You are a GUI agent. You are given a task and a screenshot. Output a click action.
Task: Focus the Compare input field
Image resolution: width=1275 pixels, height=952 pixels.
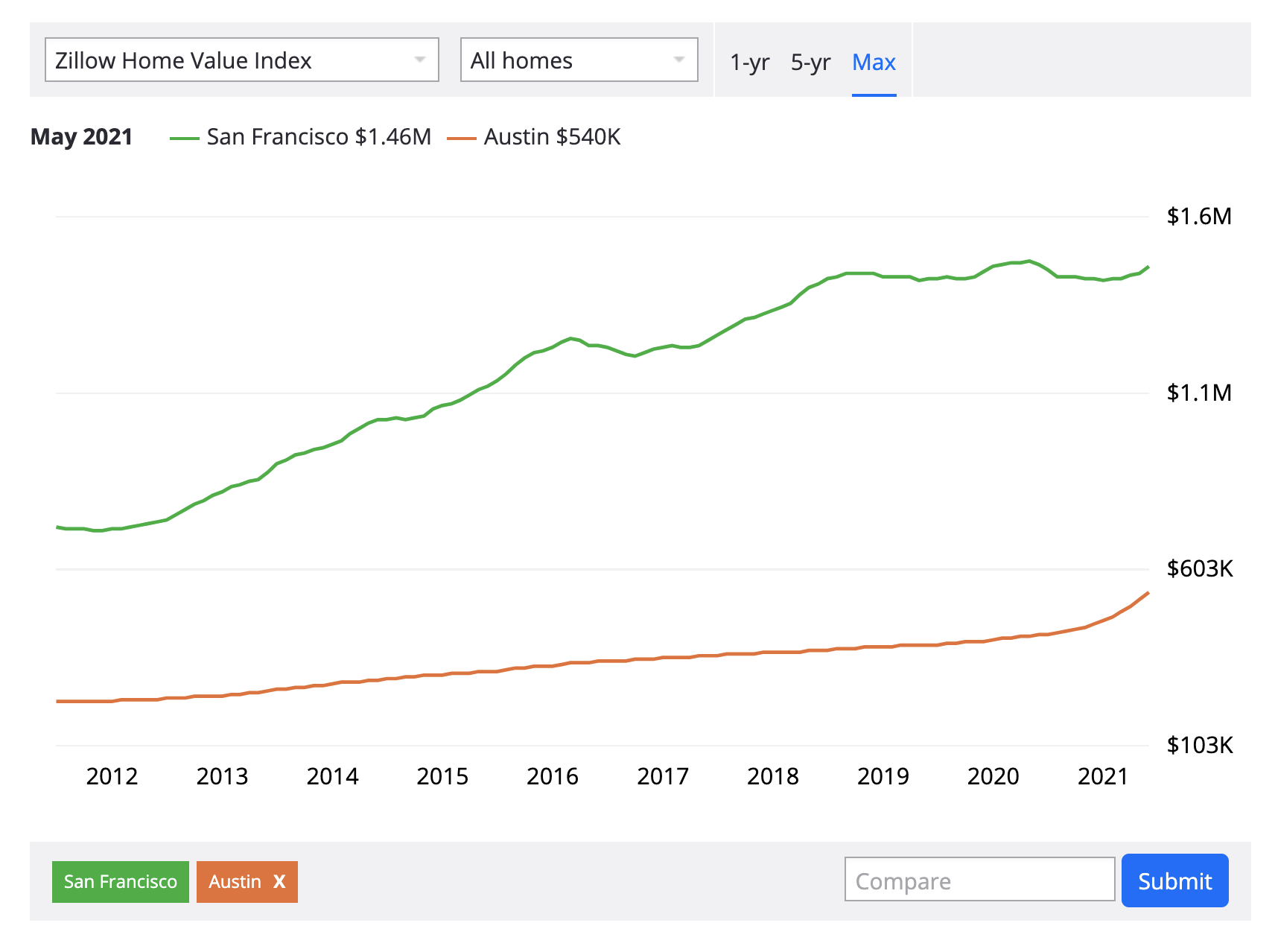click(979, 880)
